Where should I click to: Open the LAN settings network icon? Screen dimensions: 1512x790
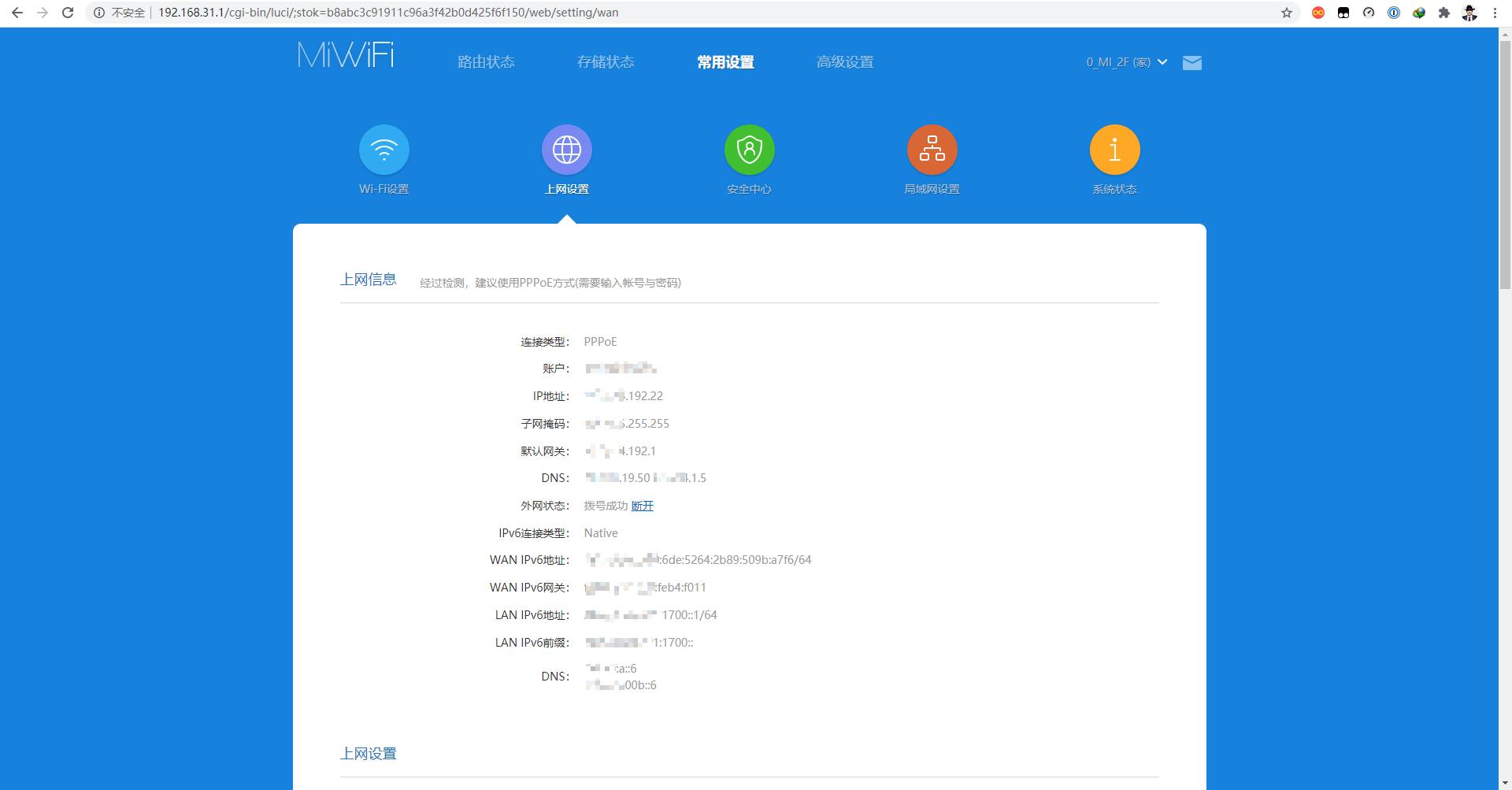932,150
